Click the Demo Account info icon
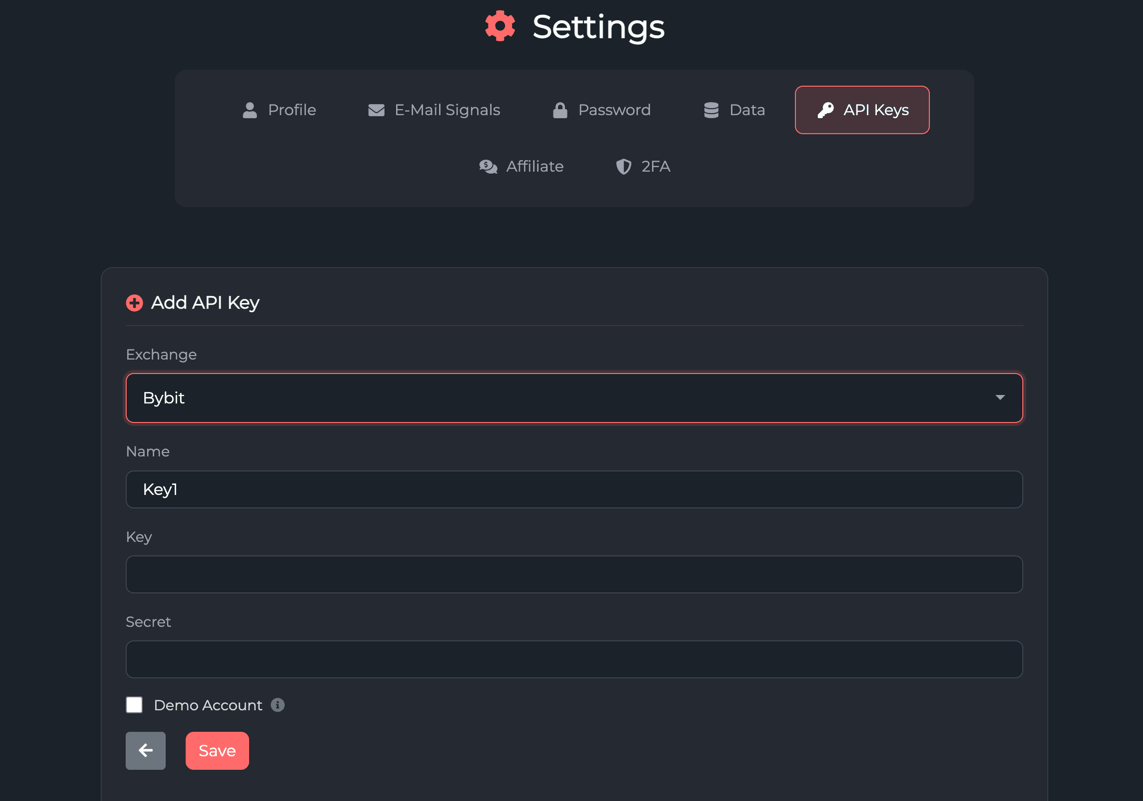 click(278, 705)
